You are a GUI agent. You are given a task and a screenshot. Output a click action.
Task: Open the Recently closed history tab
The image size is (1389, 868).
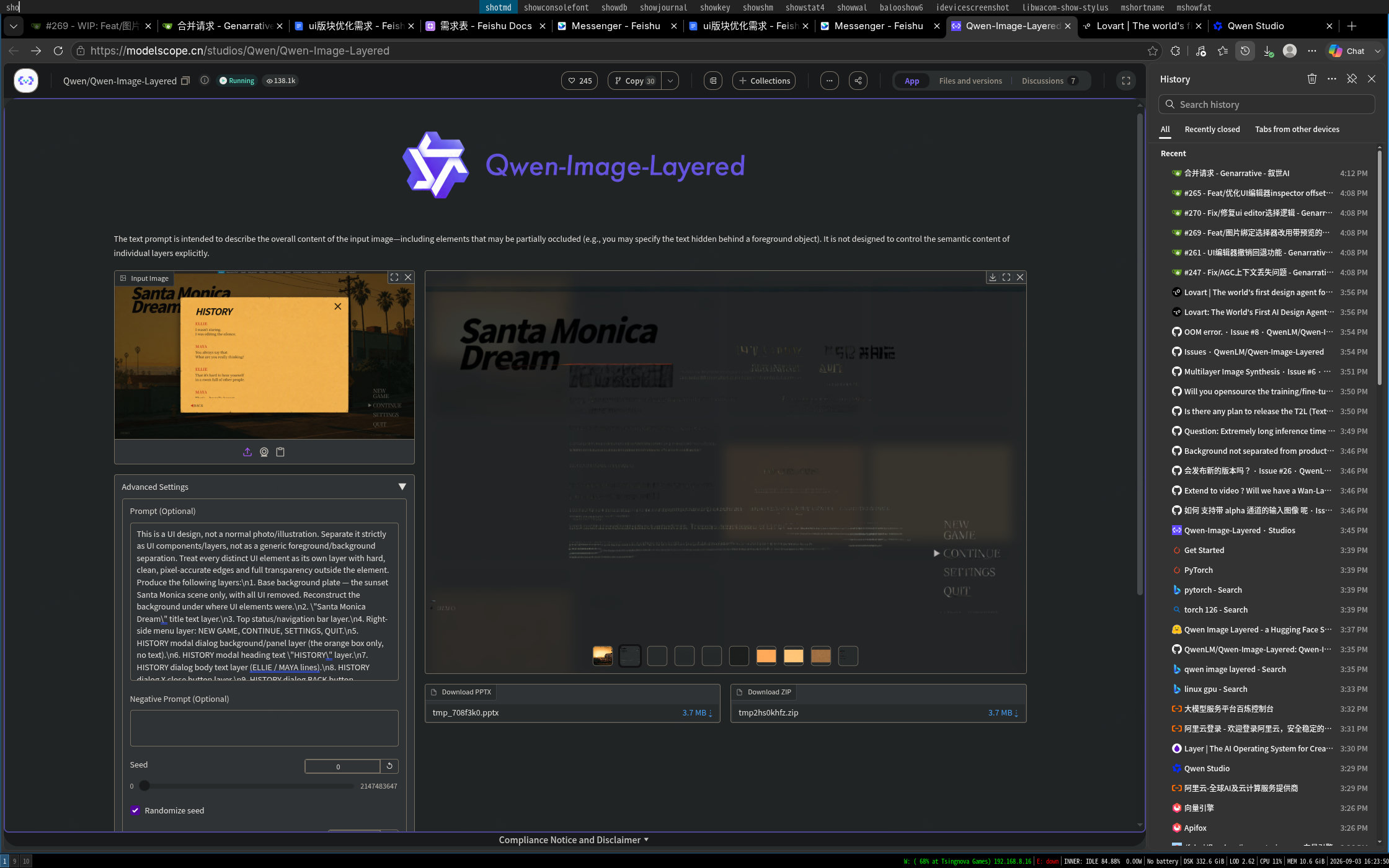click(x=1212, y=129)
